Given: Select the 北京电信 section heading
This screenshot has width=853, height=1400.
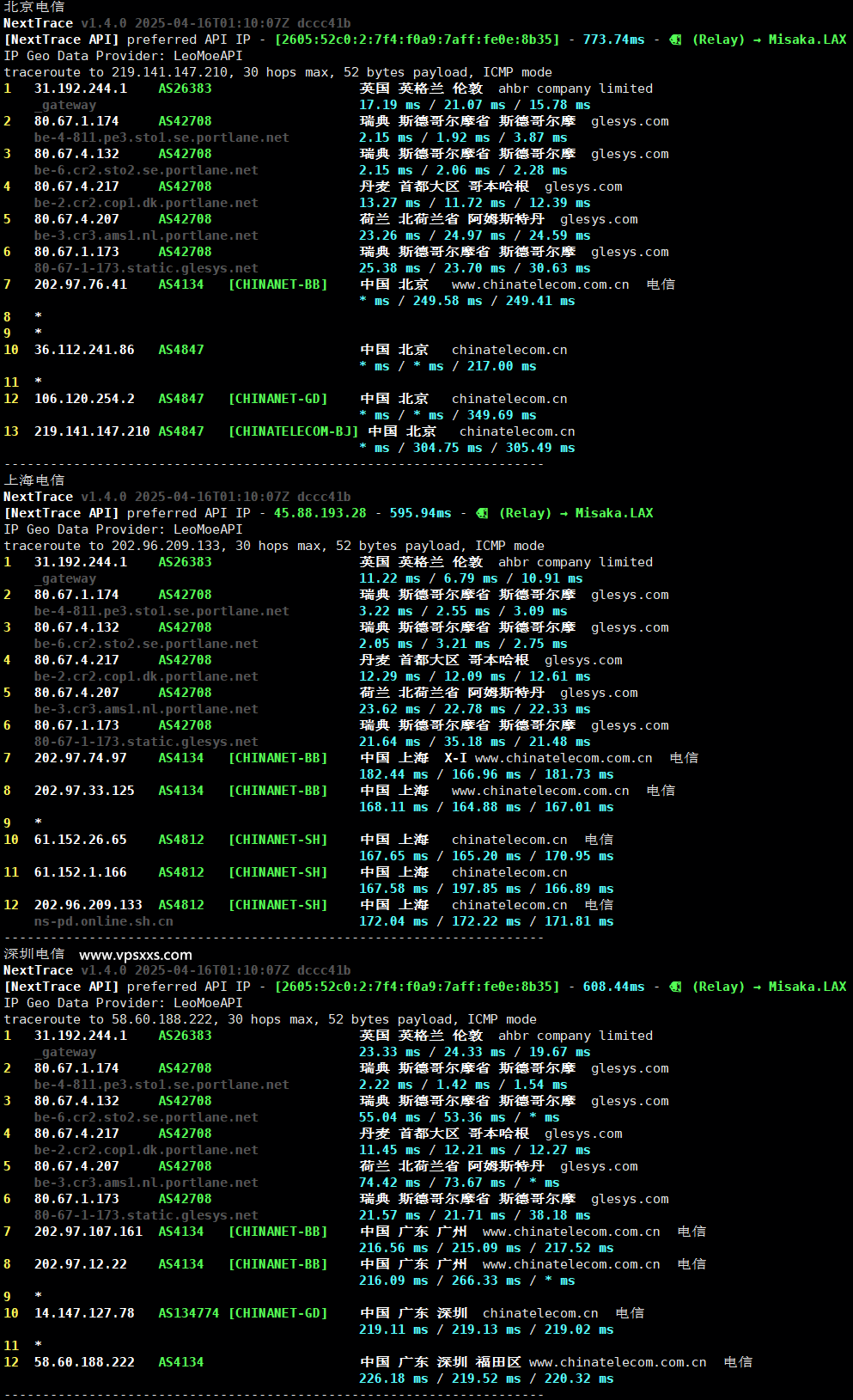Looking at the screenshot, I should tap(34, 7).
